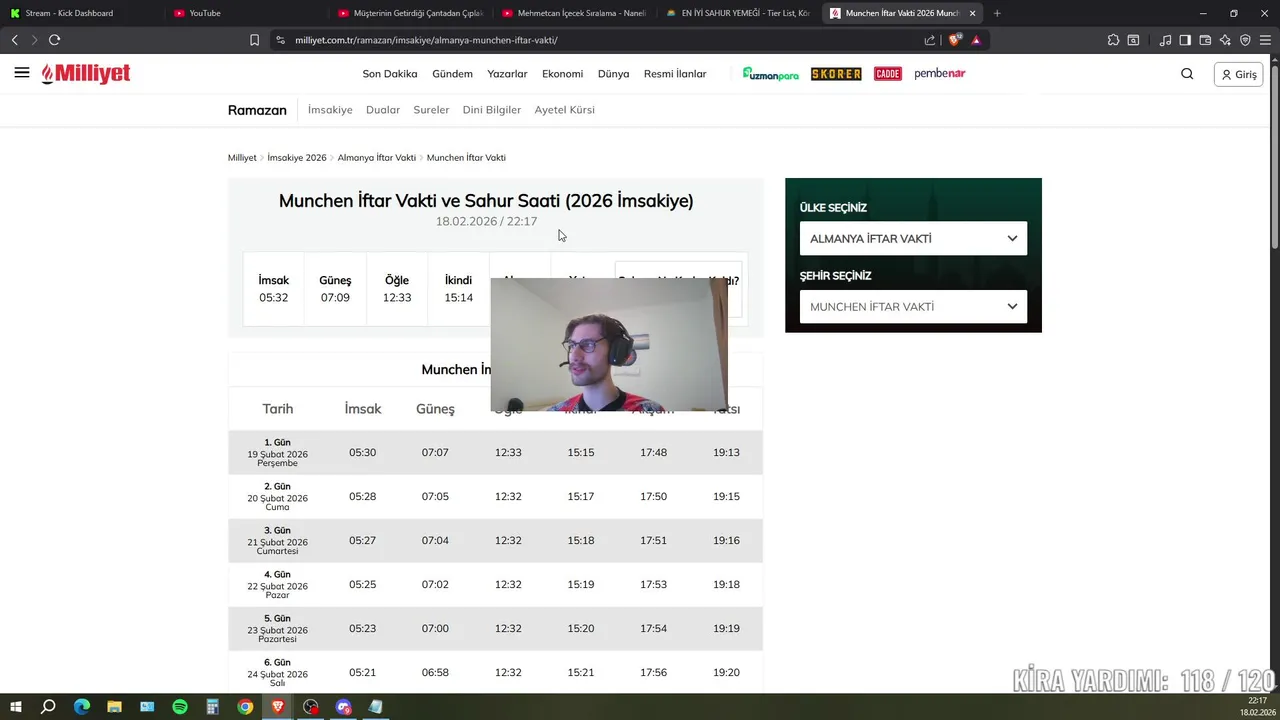Open Windows taskbar search
Image resolution: width=1280 pixels, height=720 pixels.
point(48,707)
